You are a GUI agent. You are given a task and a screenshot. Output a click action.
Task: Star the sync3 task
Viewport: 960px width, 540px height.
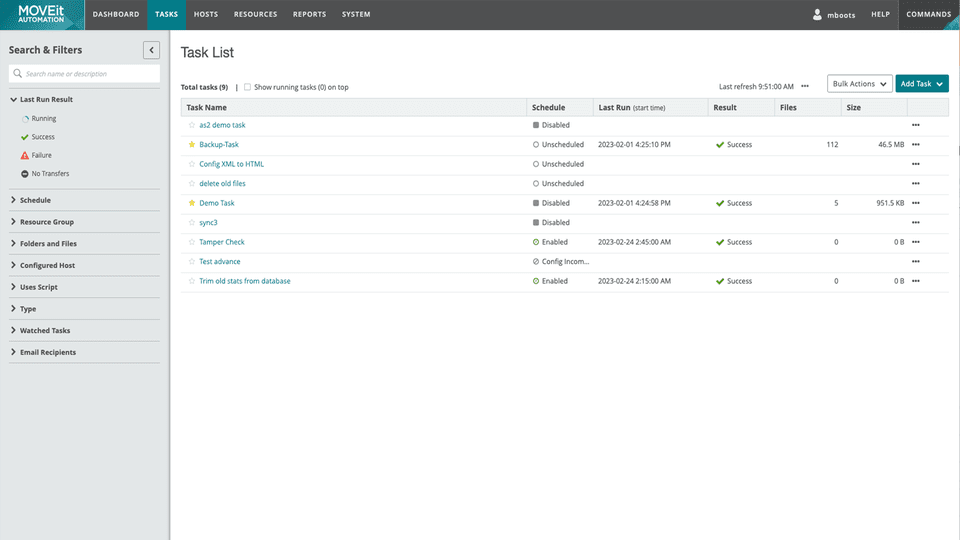click(192, 223)
